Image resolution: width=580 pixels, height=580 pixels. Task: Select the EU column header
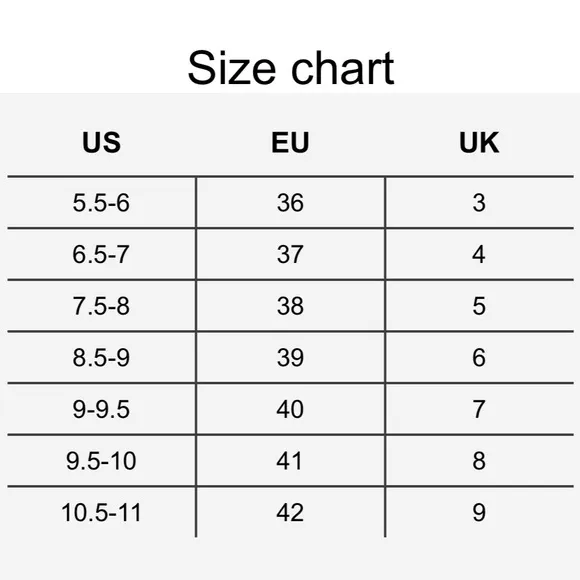click(290, 142)
